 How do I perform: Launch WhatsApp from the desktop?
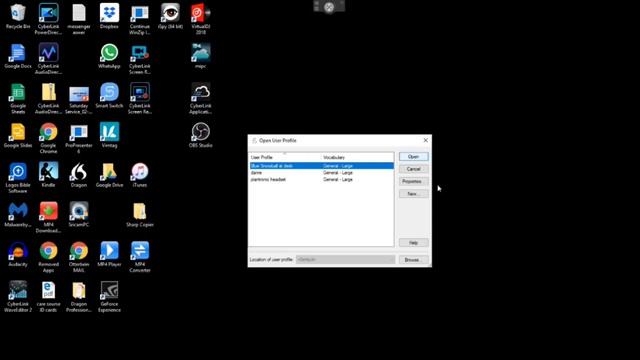(109, 56)
